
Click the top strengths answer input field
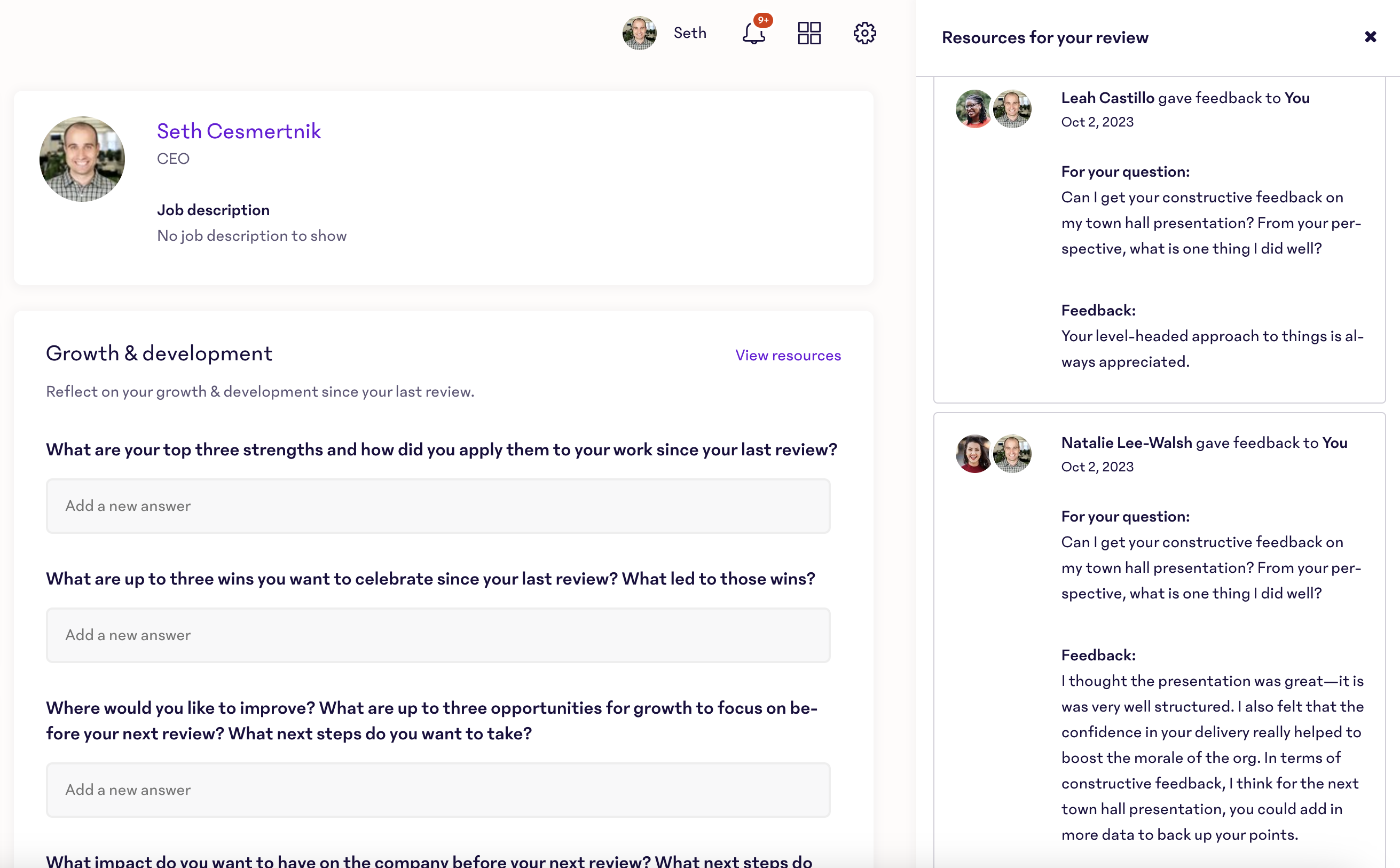[438, 505]
